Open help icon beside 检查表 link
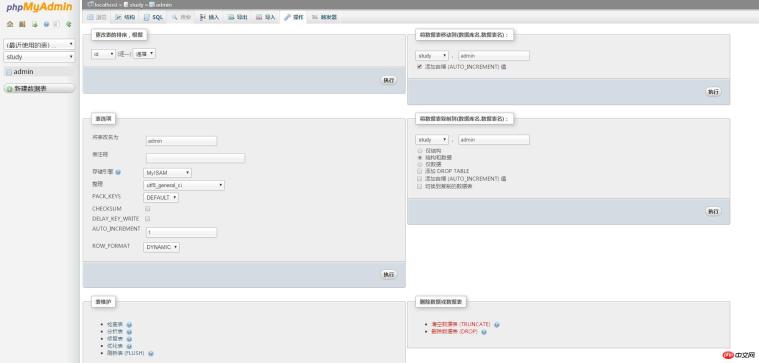 [129, 325]
